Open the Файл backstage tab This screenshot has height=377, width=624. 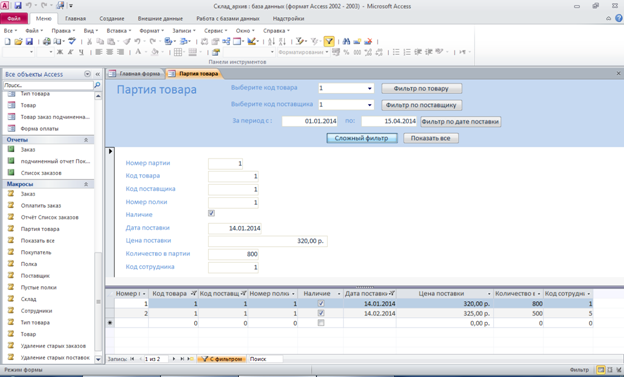click(14, 18)
